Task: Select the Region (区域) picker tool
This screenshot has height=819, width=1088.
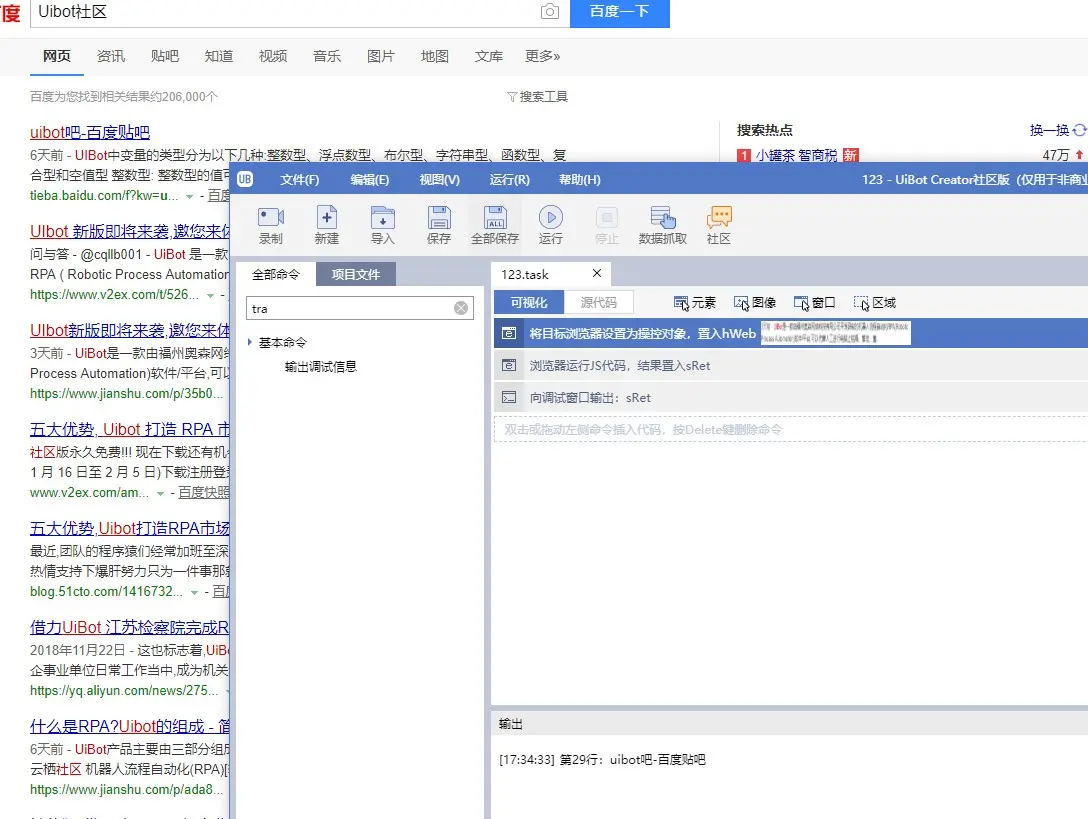Action: pos(875,303)
